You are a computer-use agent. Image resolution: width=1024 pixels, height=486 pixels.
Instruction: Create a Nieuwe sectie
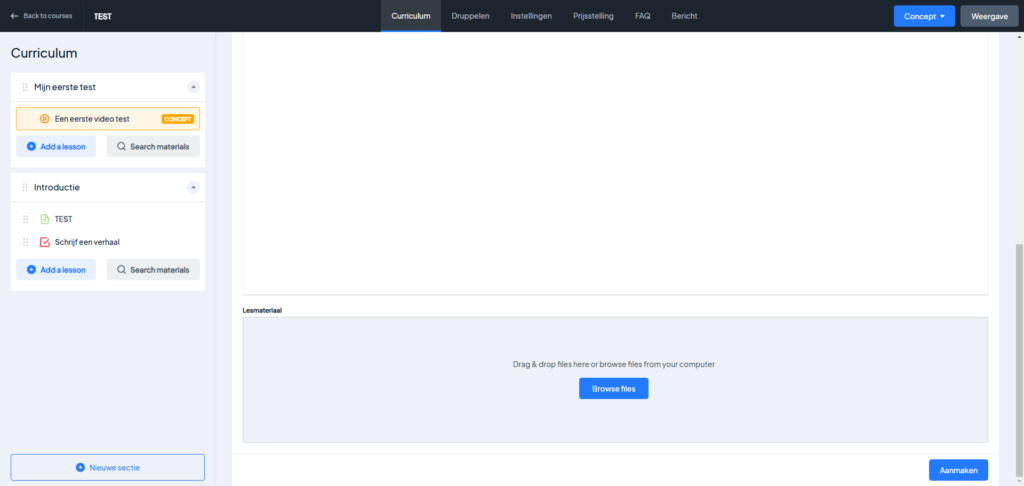pos(108,468)
